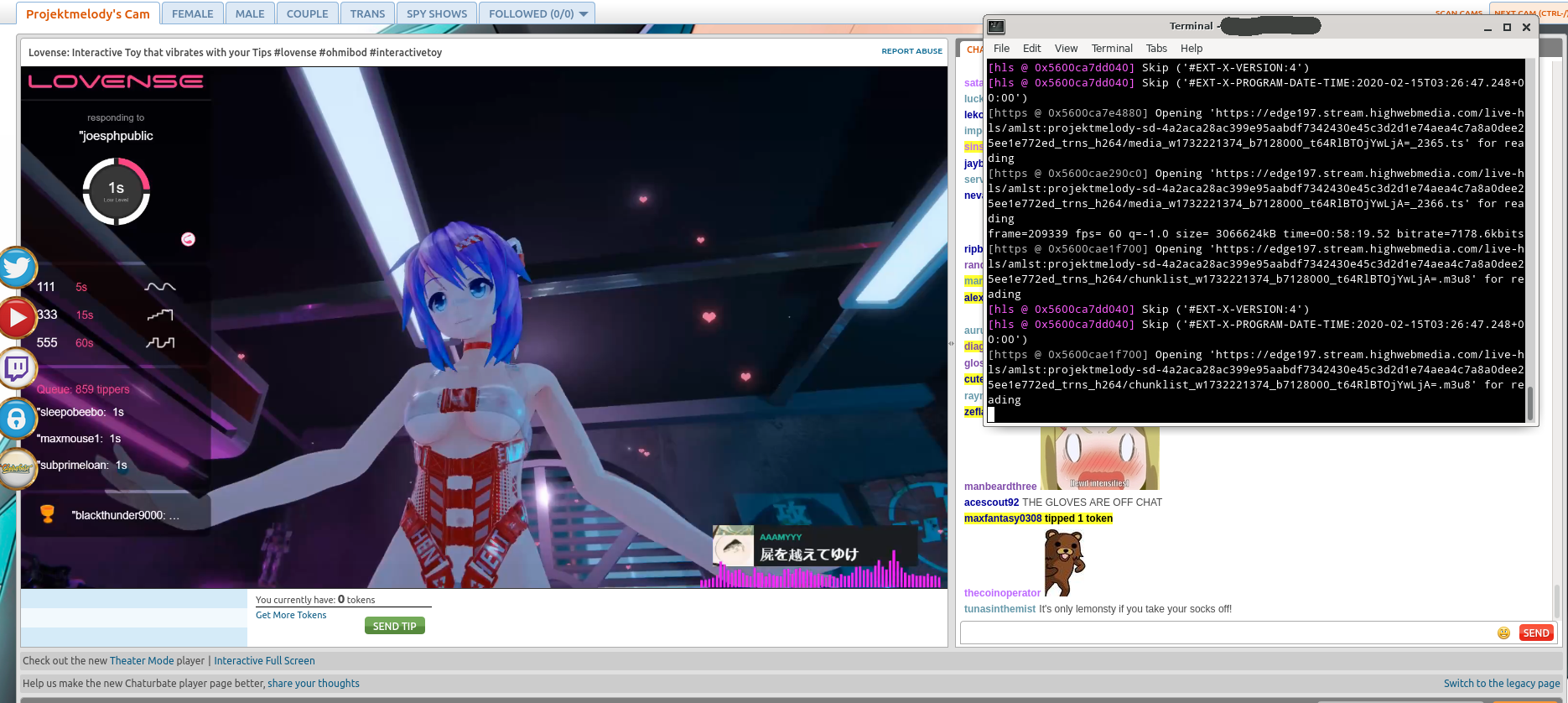This screenshot has height=703, width=1568.
Task: Click the 333 tokens 15s vibration level
Action: [105, 315]
